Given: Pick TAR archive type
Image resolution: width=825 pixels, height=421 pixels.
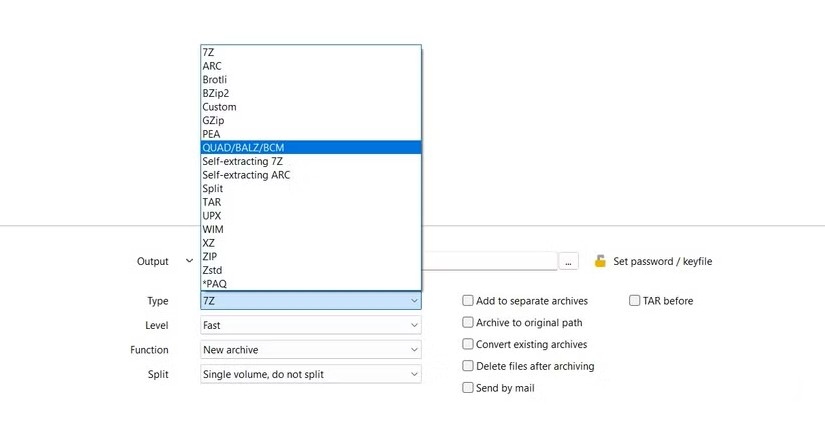Looking at the screenshot, I should pyautogui.click(x=311, y=202).
